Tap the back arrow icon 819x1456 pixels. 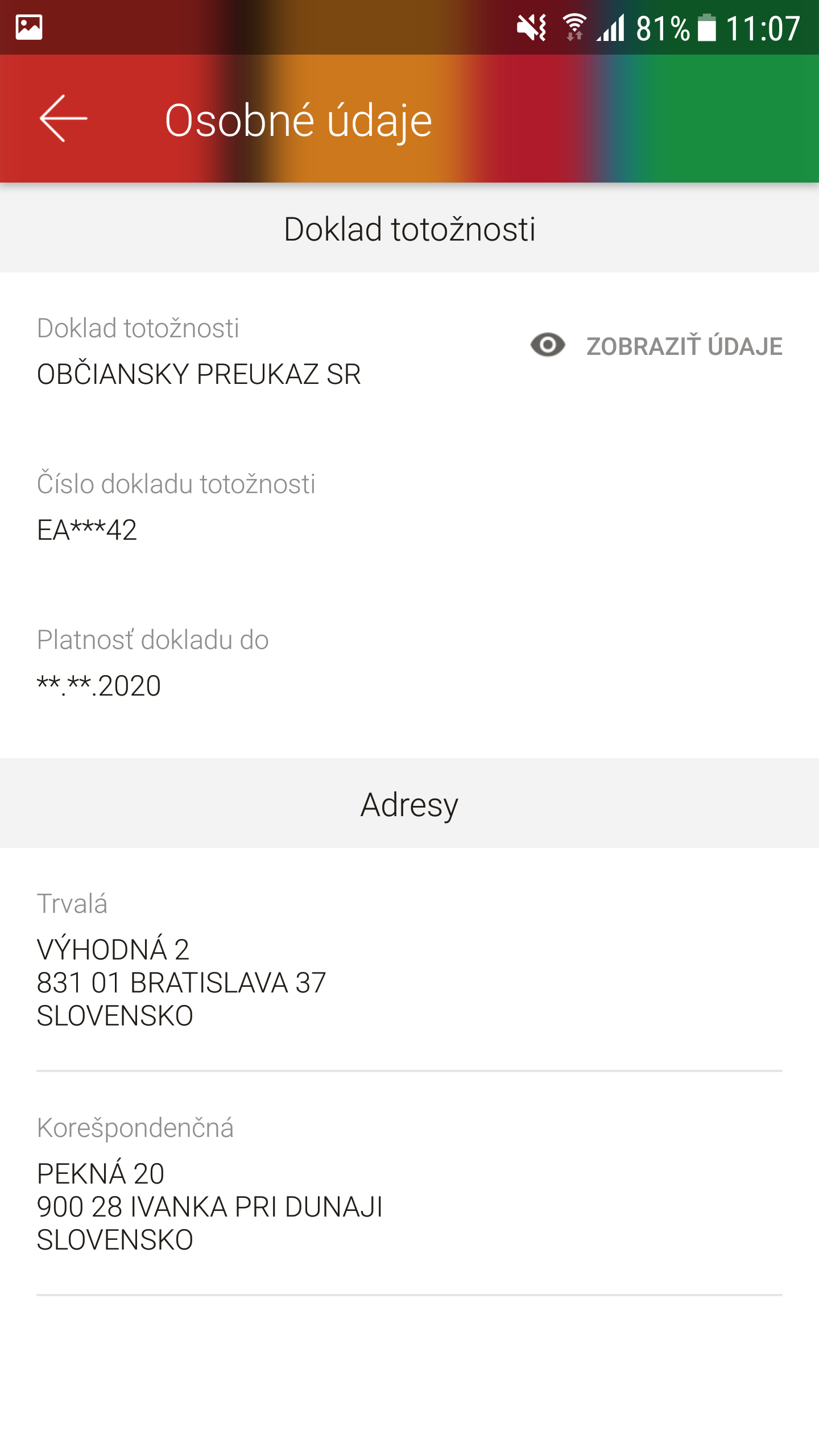tap(63, 118)
